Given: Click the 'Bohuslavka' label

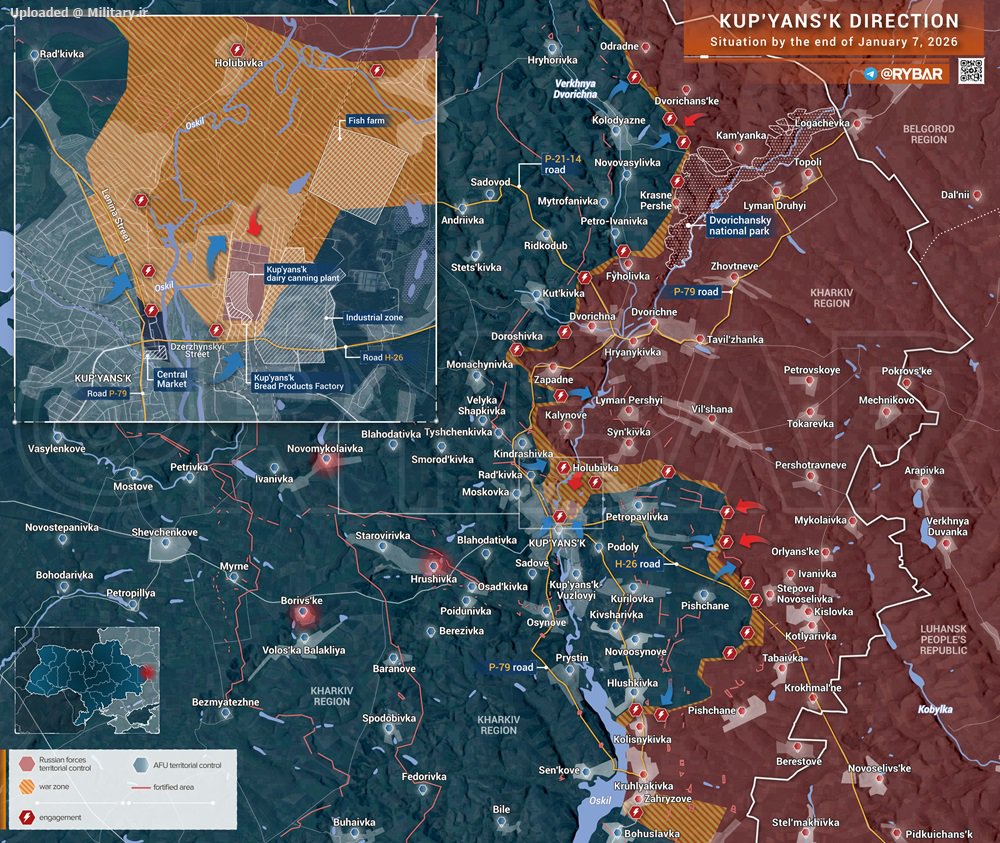Looking at the screenshot, I should point(652,833).
